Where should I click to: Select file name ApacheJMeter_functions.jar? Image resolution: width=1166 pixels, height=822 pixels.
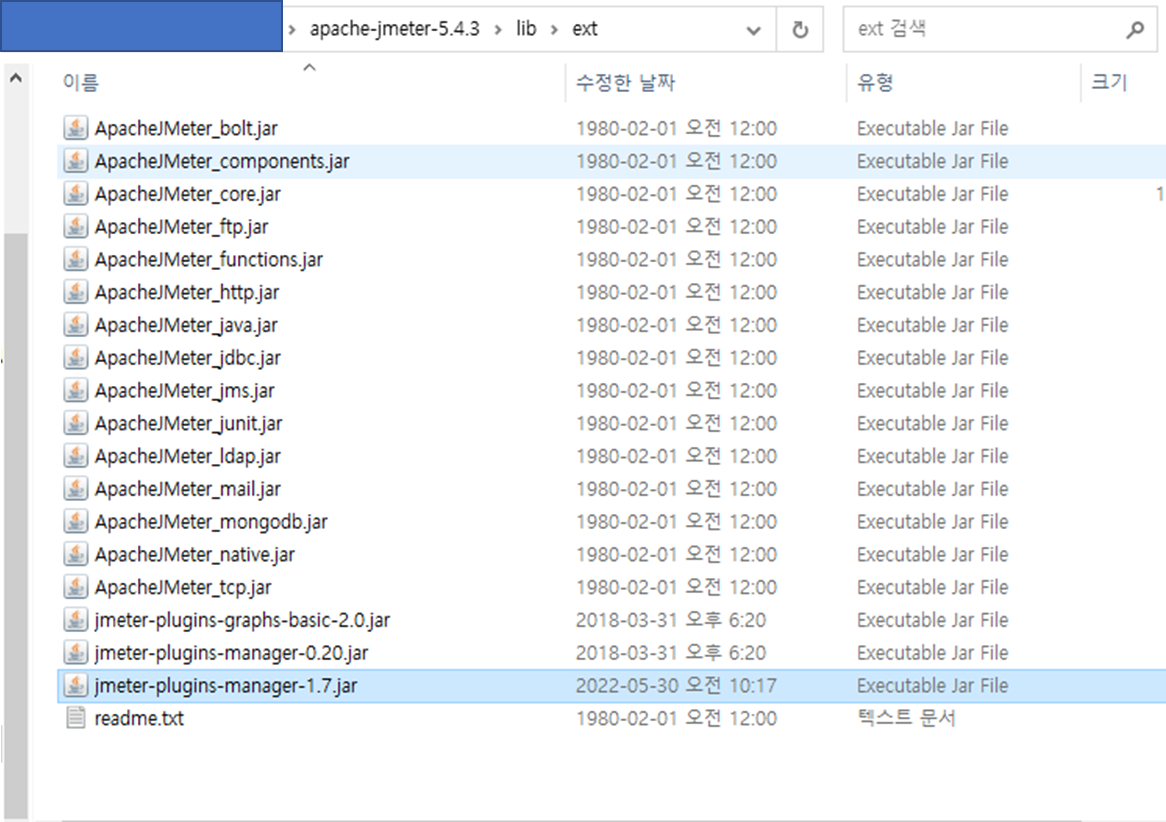tap(209, 259)
